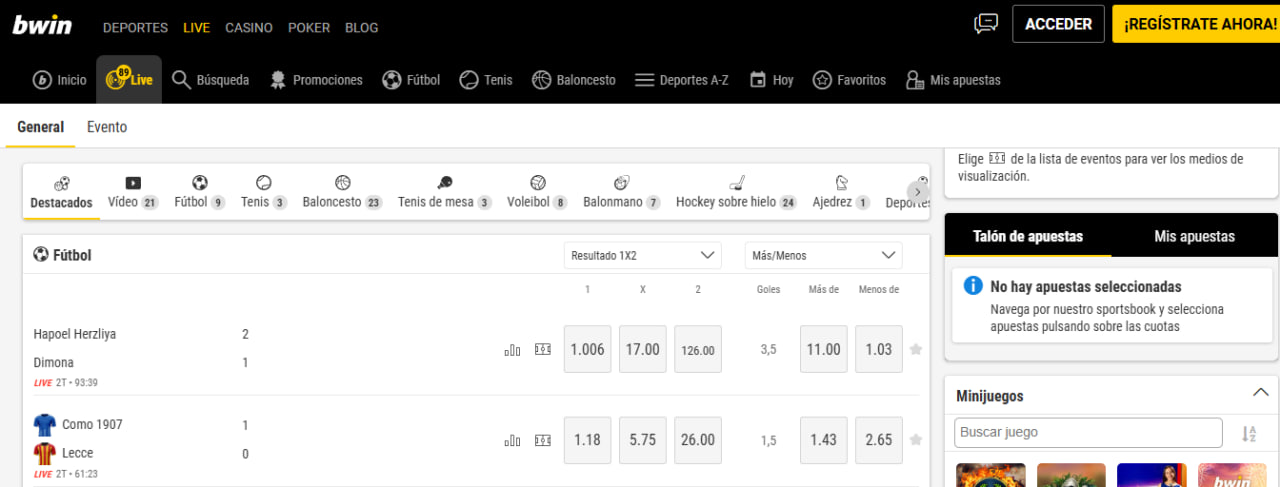The height and width of the screenshot is (487, 1280).
Task: Open Deportes A-Z list
Action: (x=682, y=80)
